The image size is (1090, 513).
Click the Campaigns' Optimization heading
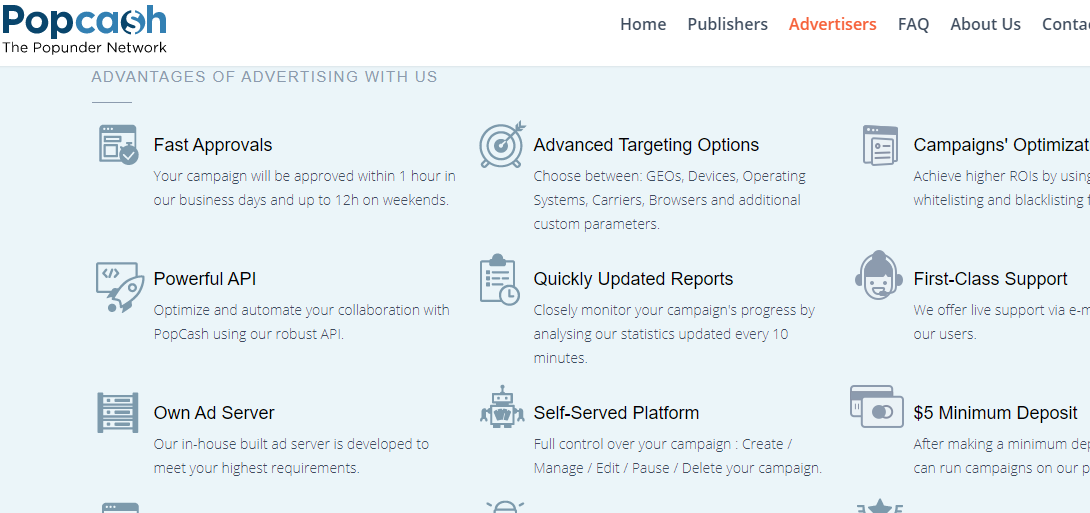coord(1002,145)
